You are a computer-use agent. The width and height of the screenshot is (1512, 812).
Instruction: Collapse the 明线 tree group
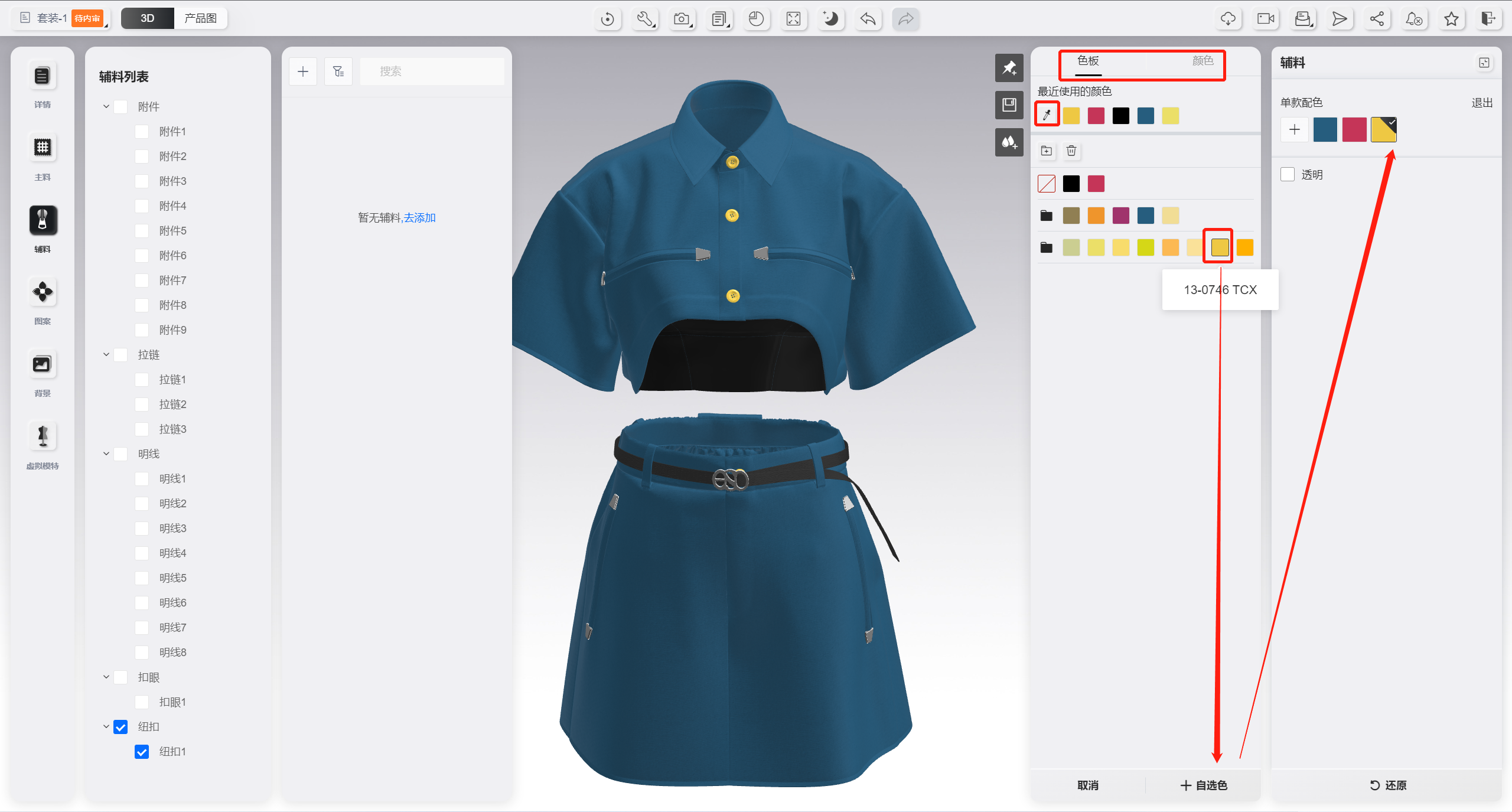[x=106, y=454]
